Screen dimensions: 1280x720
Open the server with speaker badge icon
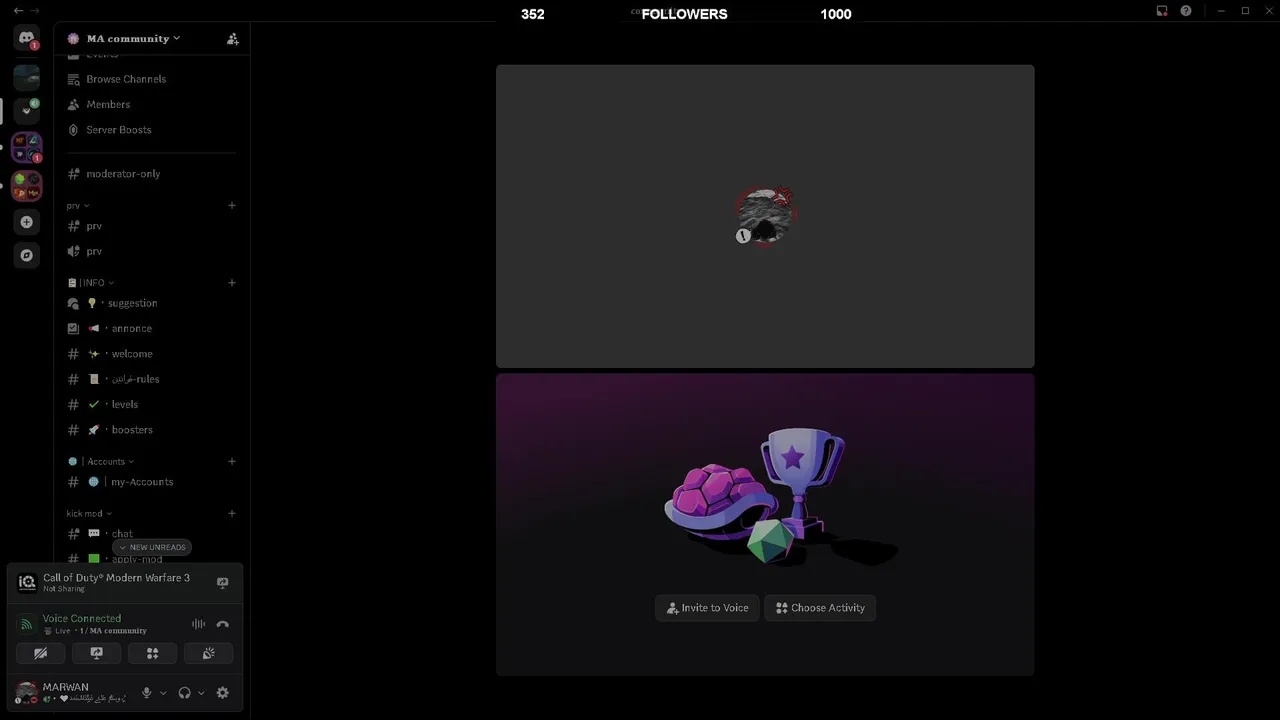click(27, 110)
